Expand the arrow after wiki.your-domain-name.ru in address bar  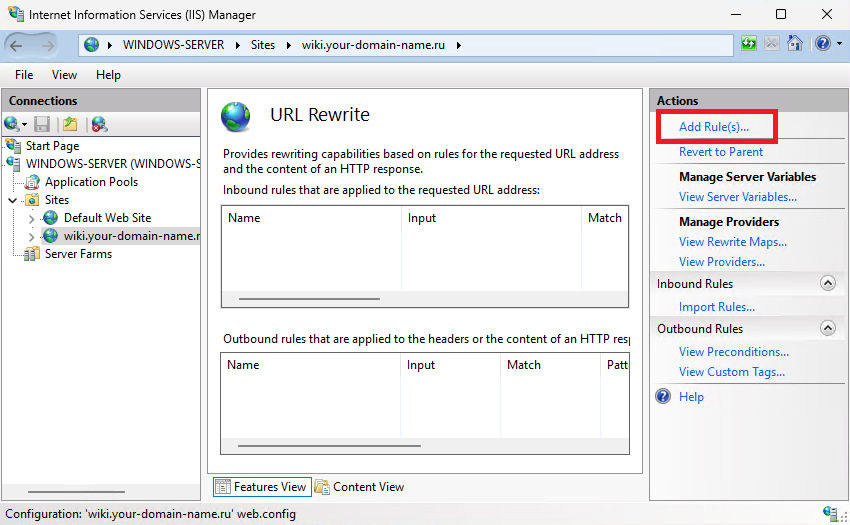point(459,46)
